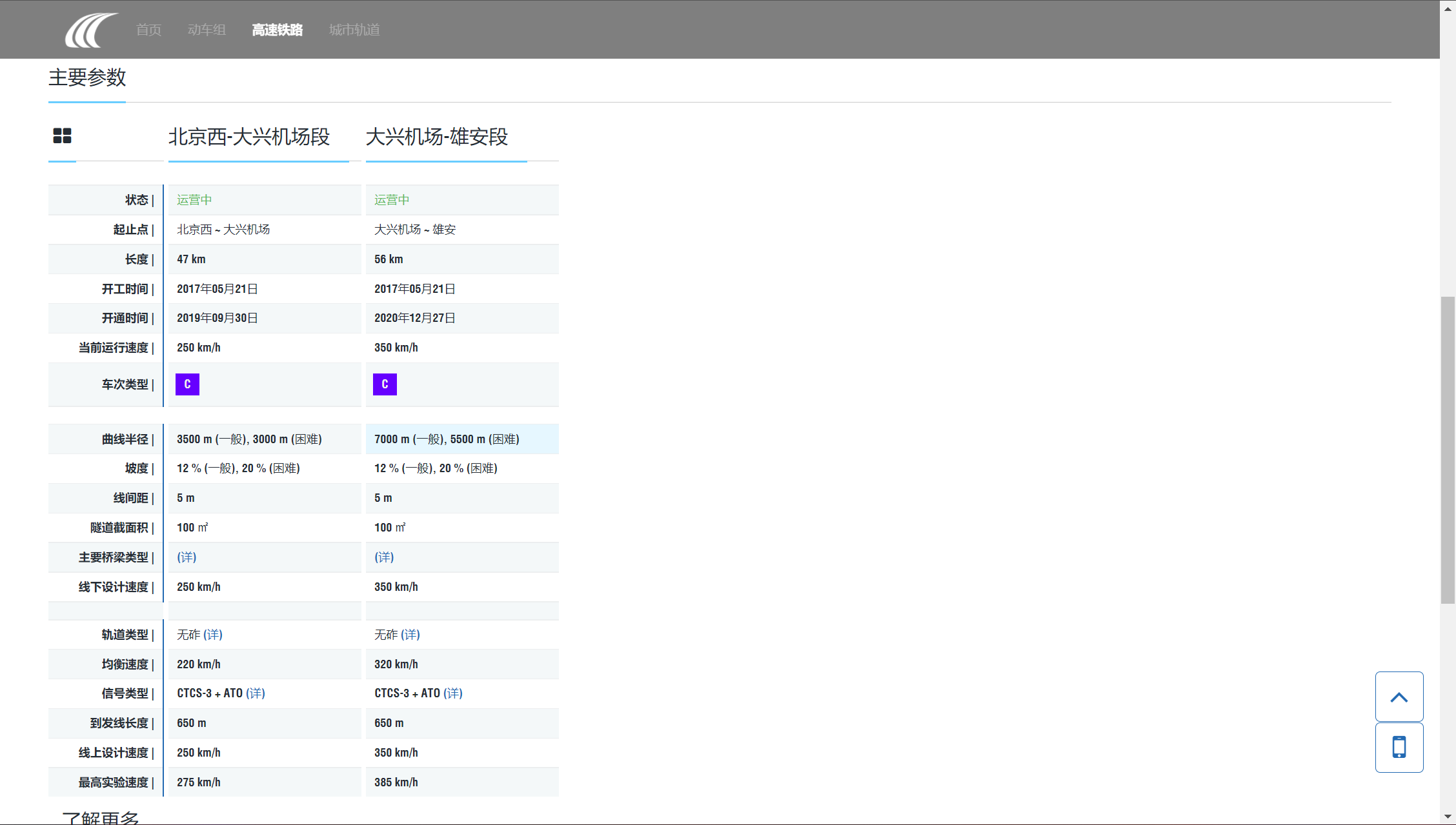The height and width of the screenshot is (825, 1456).
Task: Open 轨道类型 details link for 大兴机场-雄安段
Action: coord(410,635)
